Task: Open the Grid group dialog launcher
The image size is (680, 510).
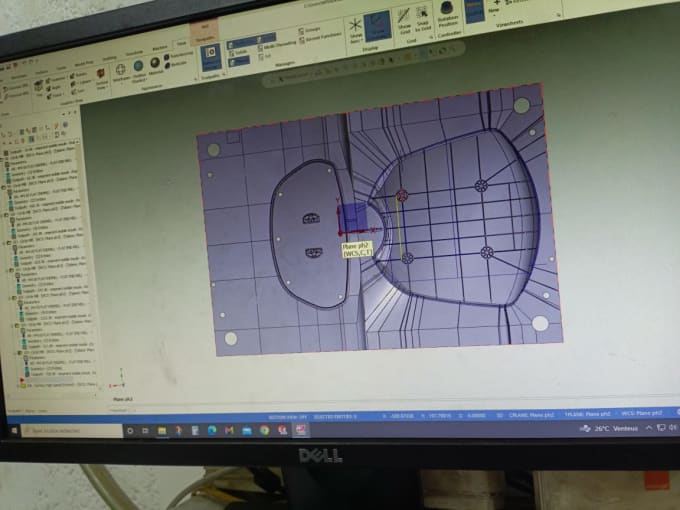Action: 432,38
